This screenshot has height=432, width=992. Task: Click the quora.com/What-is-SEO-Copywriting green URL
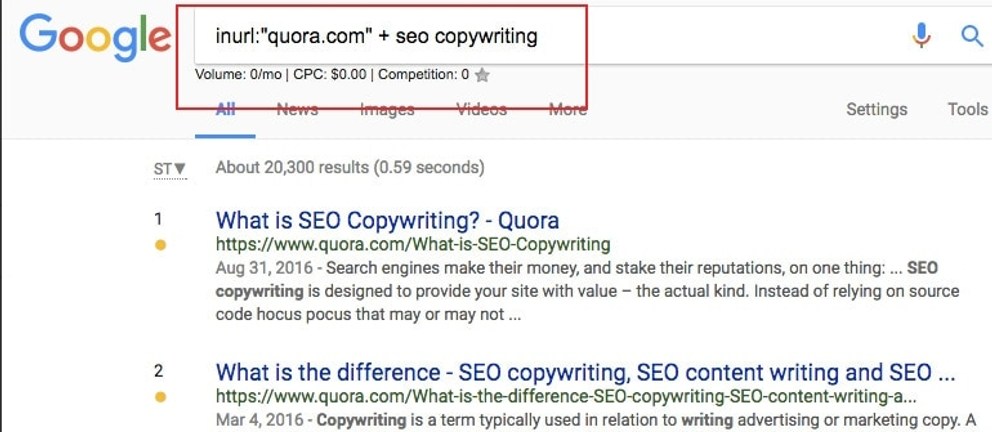pos(412,244)
